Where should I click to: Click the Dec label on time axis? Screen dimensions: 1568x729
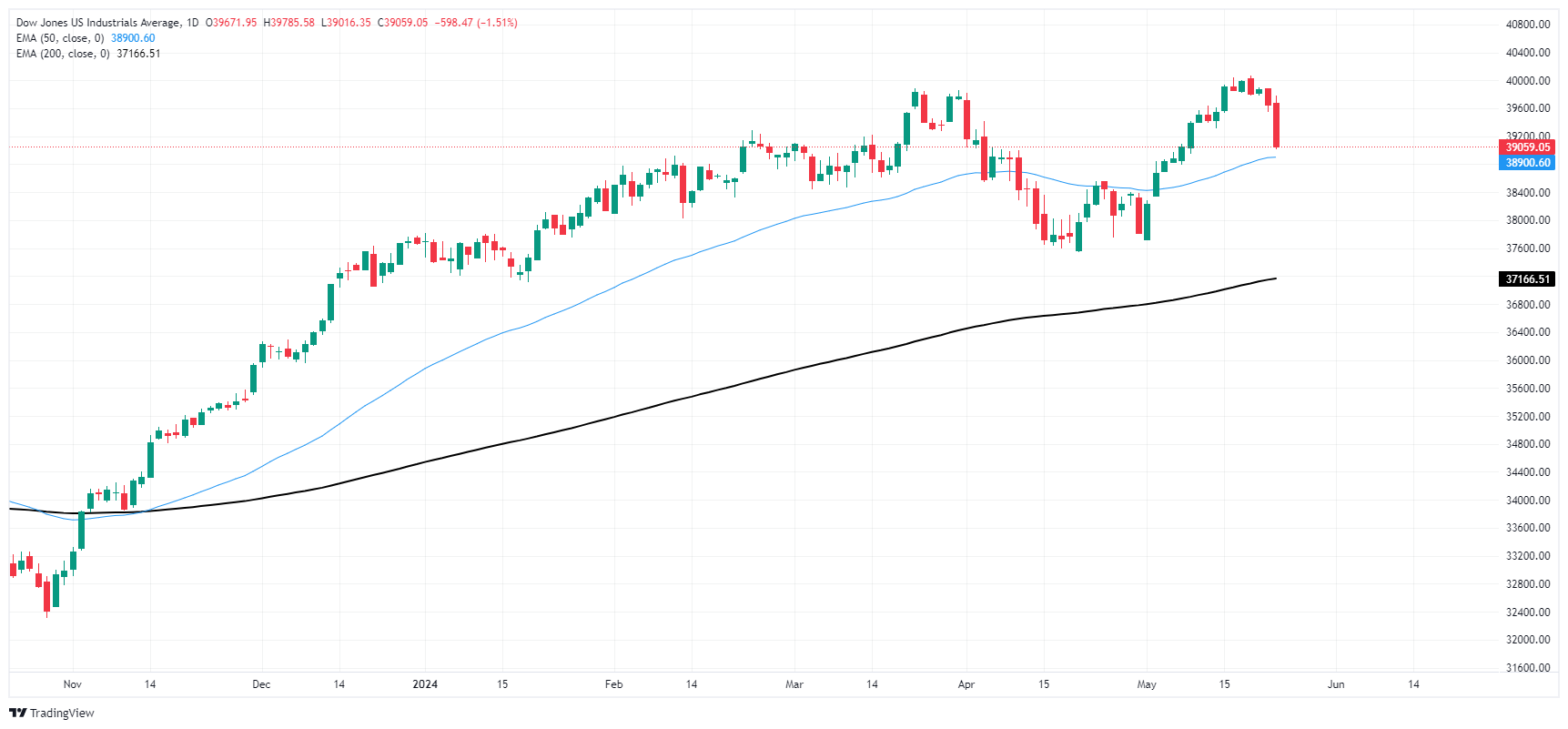pyautogui.click(x=261, y=684)
